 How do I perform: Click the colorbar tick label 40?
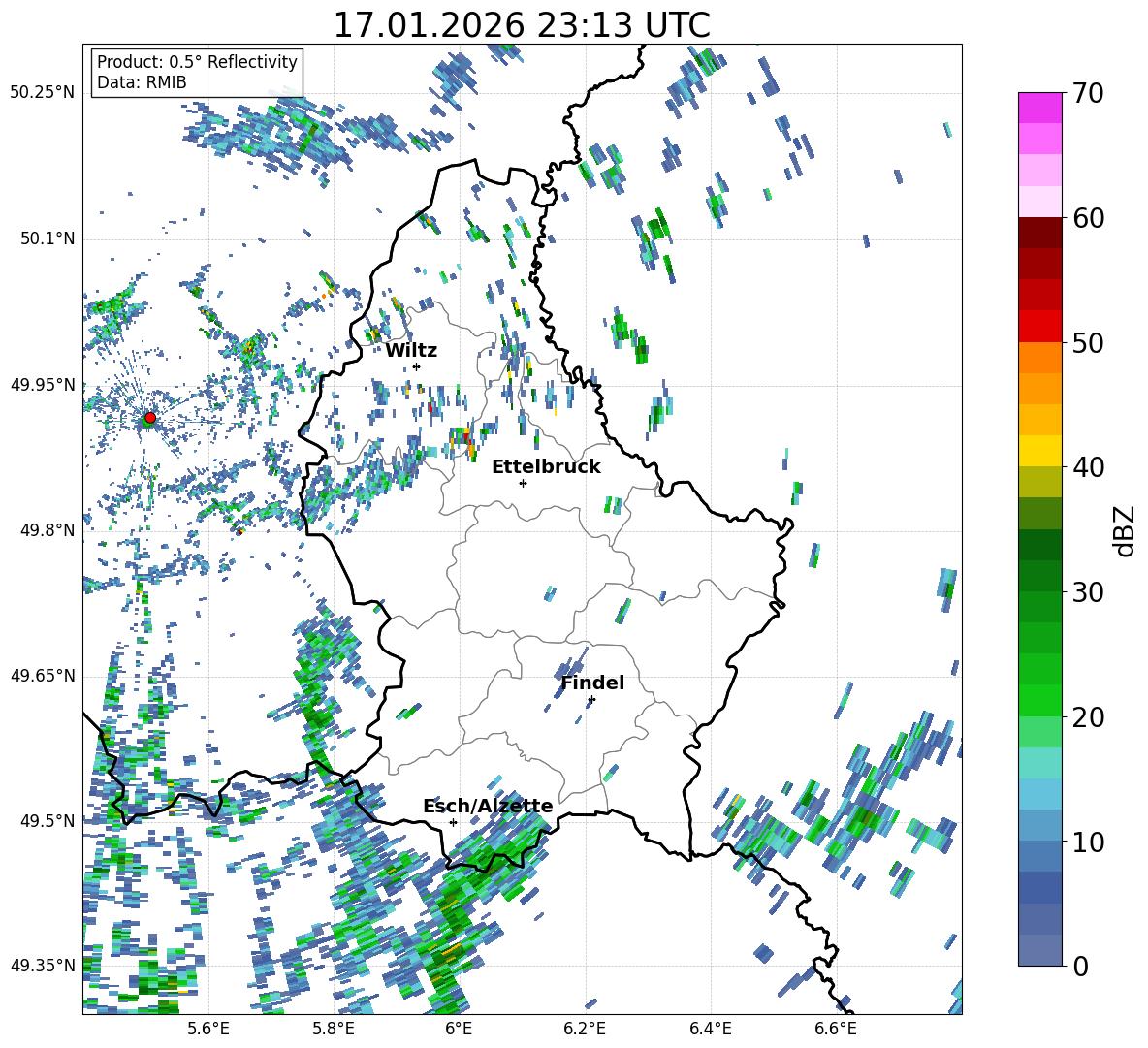(x=1089, y=467)
